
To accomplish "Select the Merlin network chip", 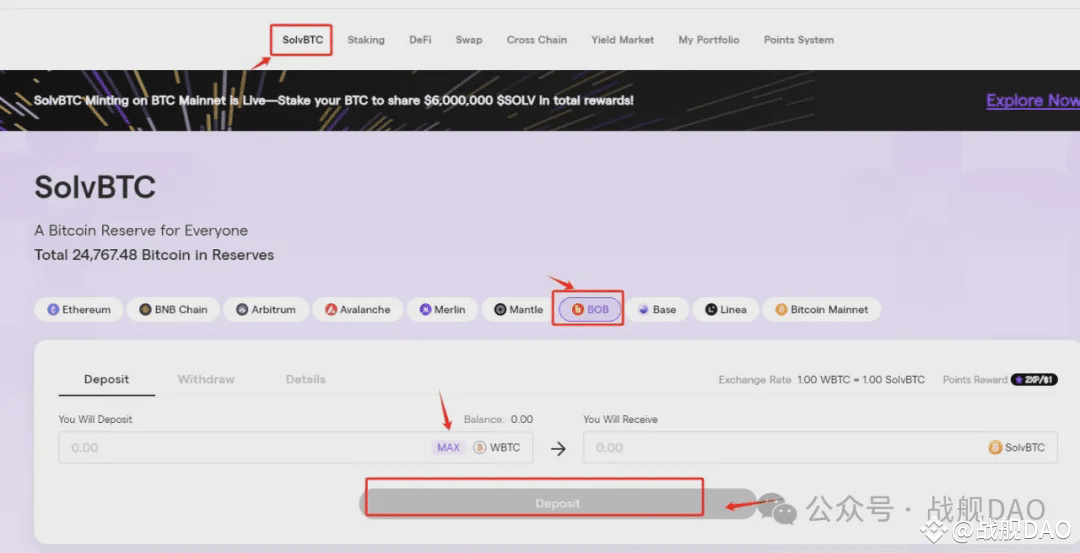I will point(442,310).
